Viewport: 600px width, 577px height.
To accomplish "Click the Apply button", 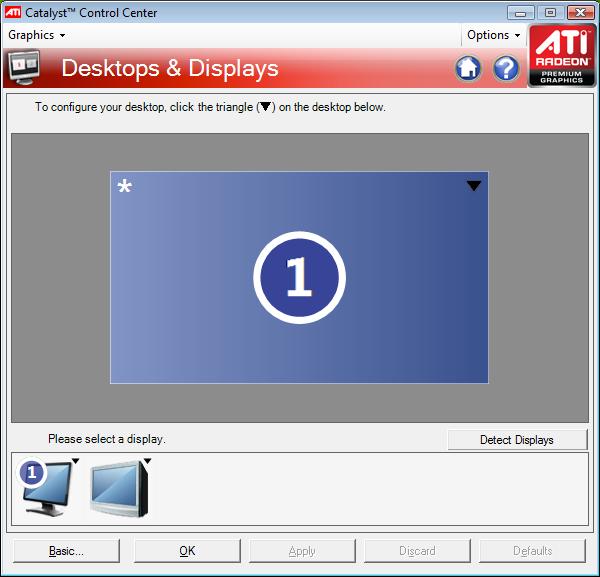I will click(x=302, y=551).
